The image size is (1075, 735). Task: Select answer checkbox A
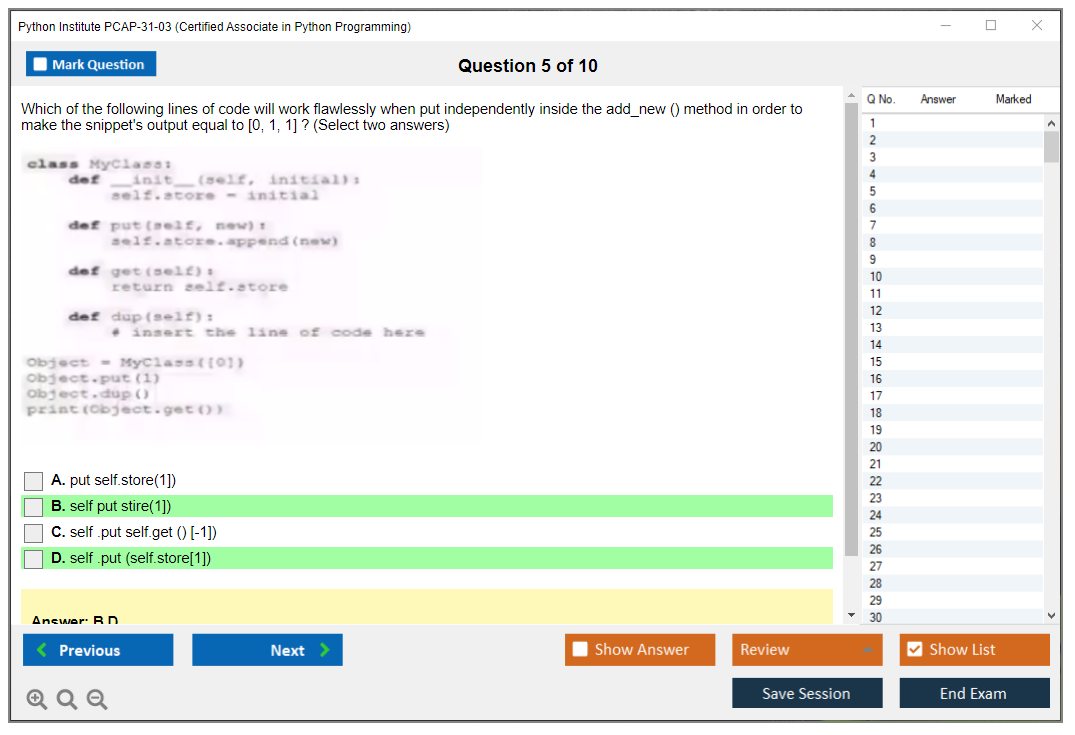(34, 481)
